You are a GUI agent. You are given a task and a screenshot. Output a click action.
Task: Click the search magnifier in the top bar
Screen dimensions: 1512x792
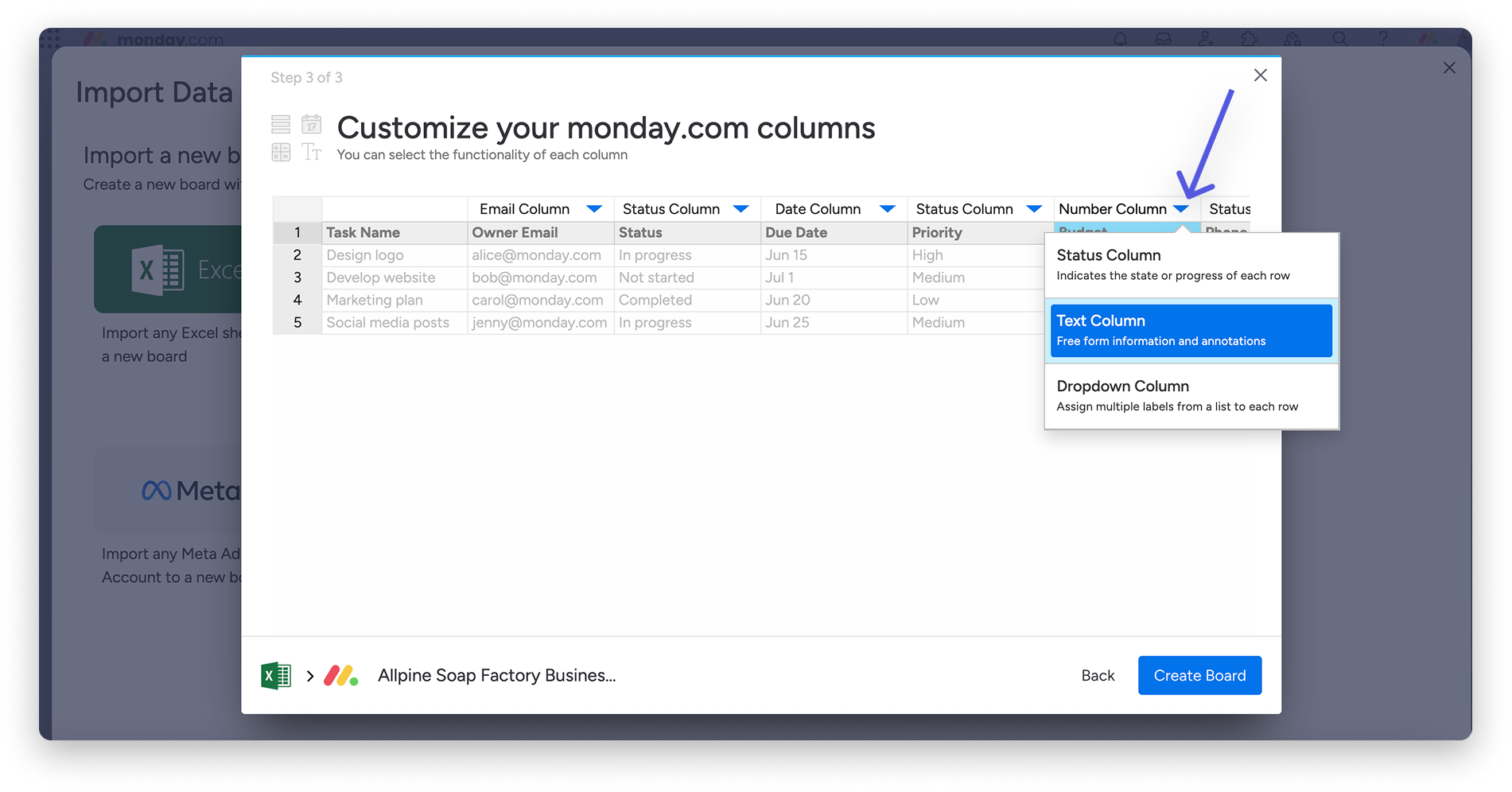pyautogui.click(x=1340, y=38)
